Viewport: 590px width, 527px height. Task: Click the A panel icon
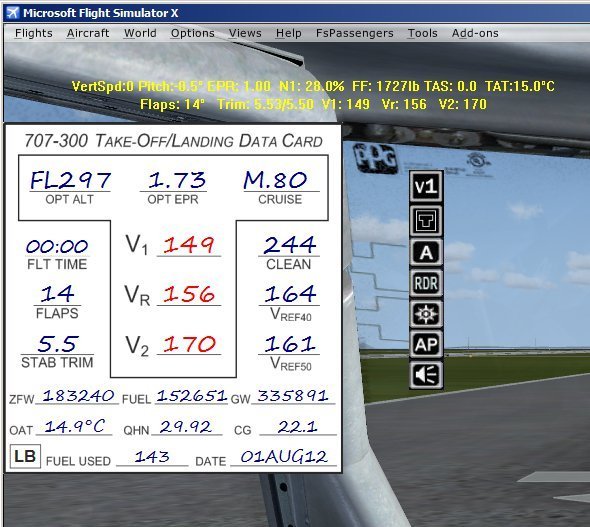pos(426,252)
